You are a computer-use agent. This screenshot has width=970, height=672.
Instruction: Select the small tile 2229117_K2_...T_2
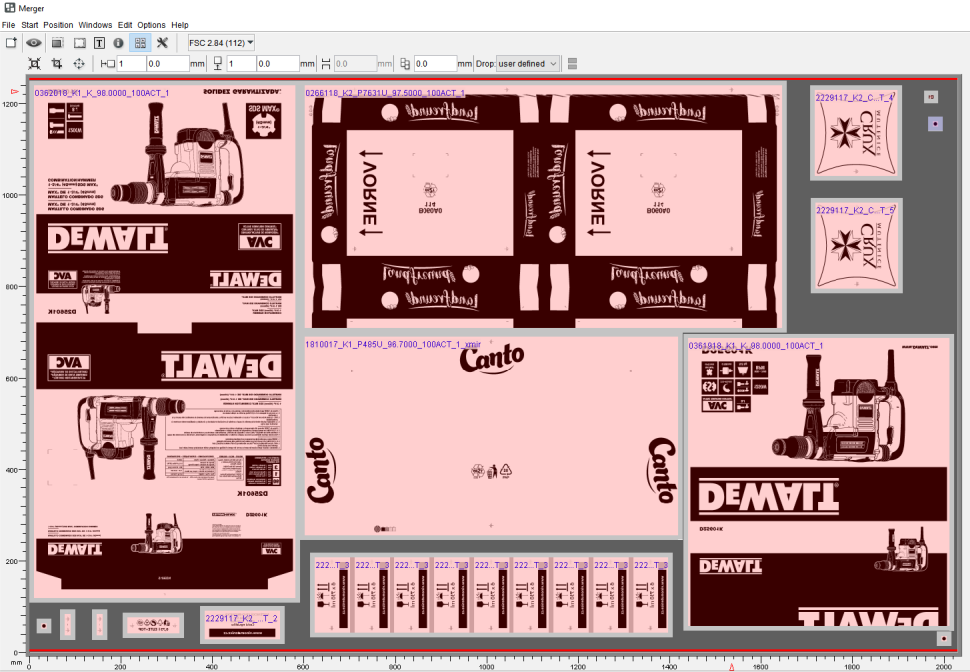point(242,625)
